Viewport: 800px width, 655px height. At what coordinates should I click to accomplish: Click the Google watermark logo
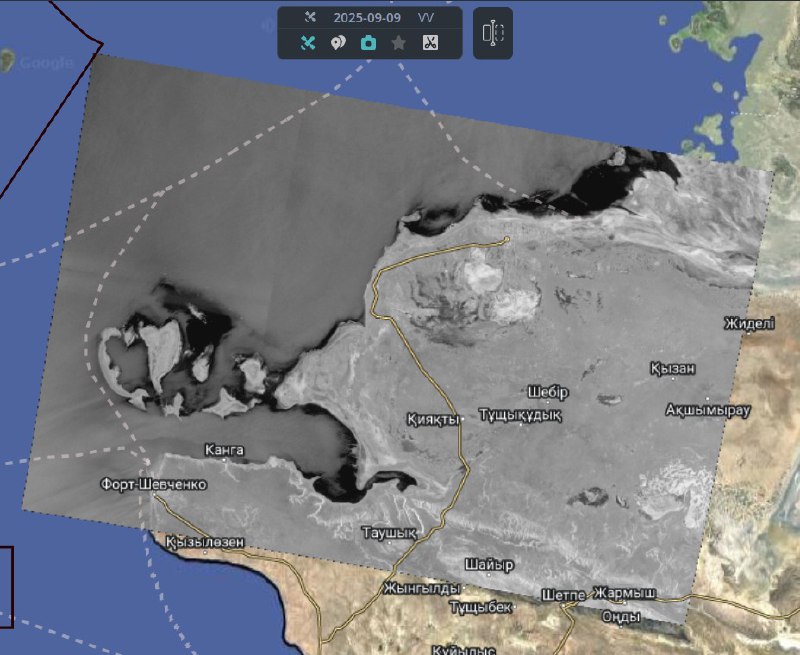[47, 63]
